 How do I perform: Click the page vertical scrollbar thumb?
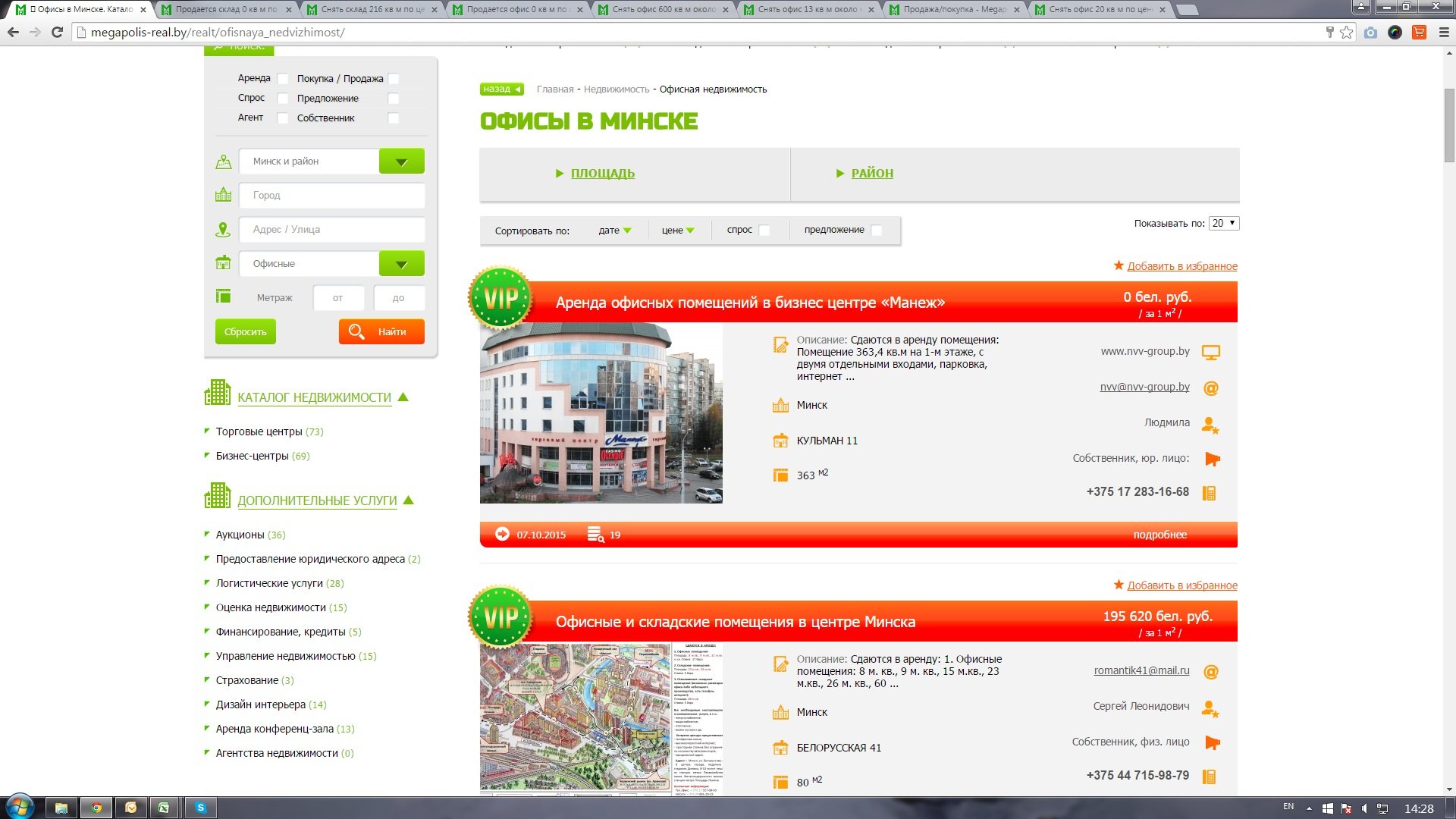pyautogui.click(x=1449, y=125)
